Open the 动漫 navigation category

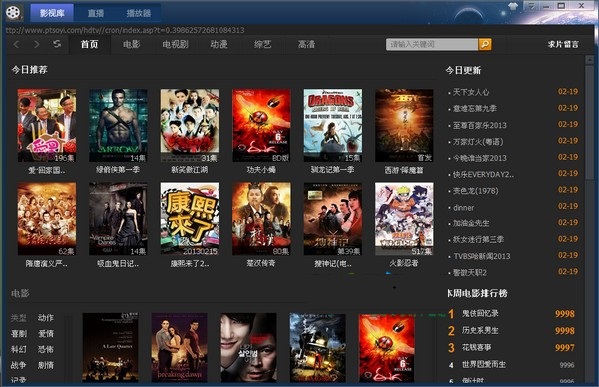tap(219, 44)
